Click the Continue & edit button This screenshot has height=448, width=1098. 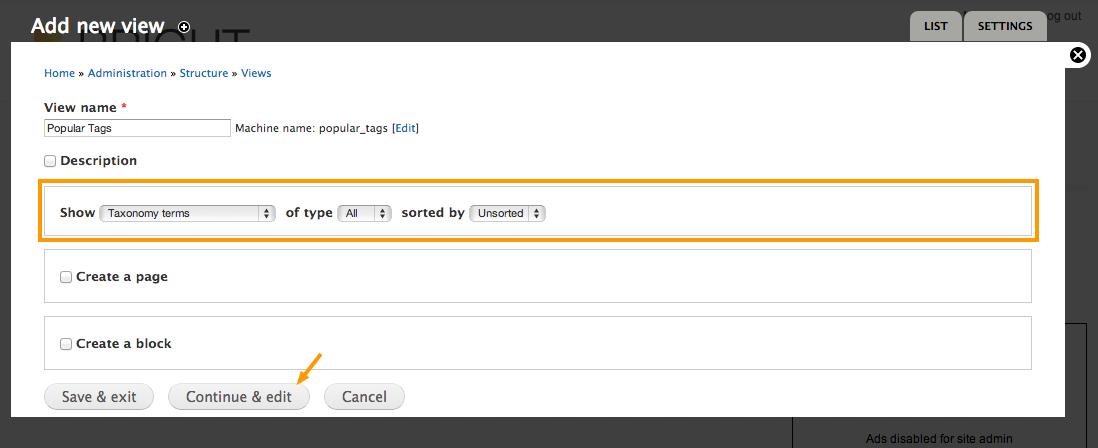[239, 397]
